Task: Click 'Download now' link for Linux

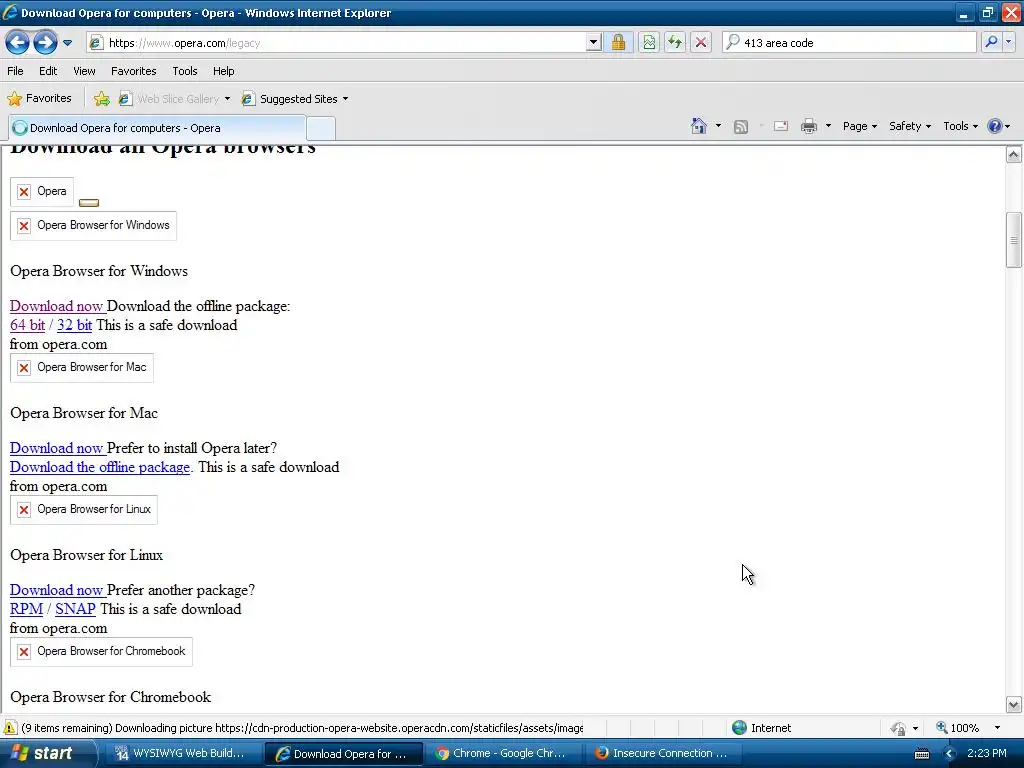Action: (57, 590)
